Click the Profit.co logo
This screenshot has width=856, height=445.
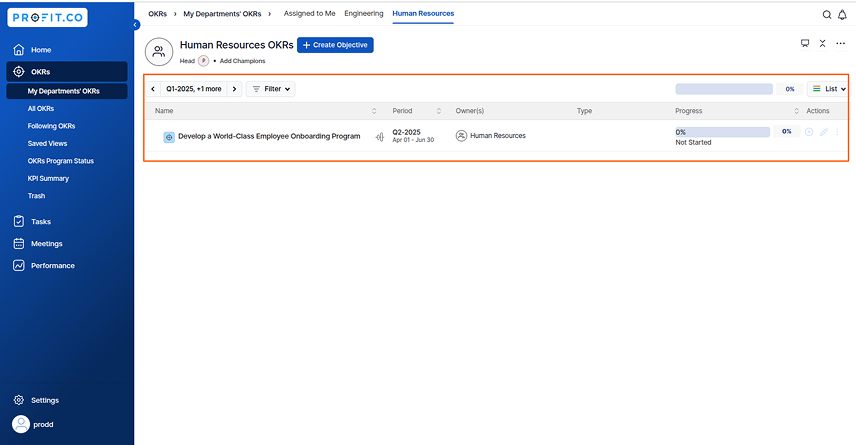(x=47, y=17)
